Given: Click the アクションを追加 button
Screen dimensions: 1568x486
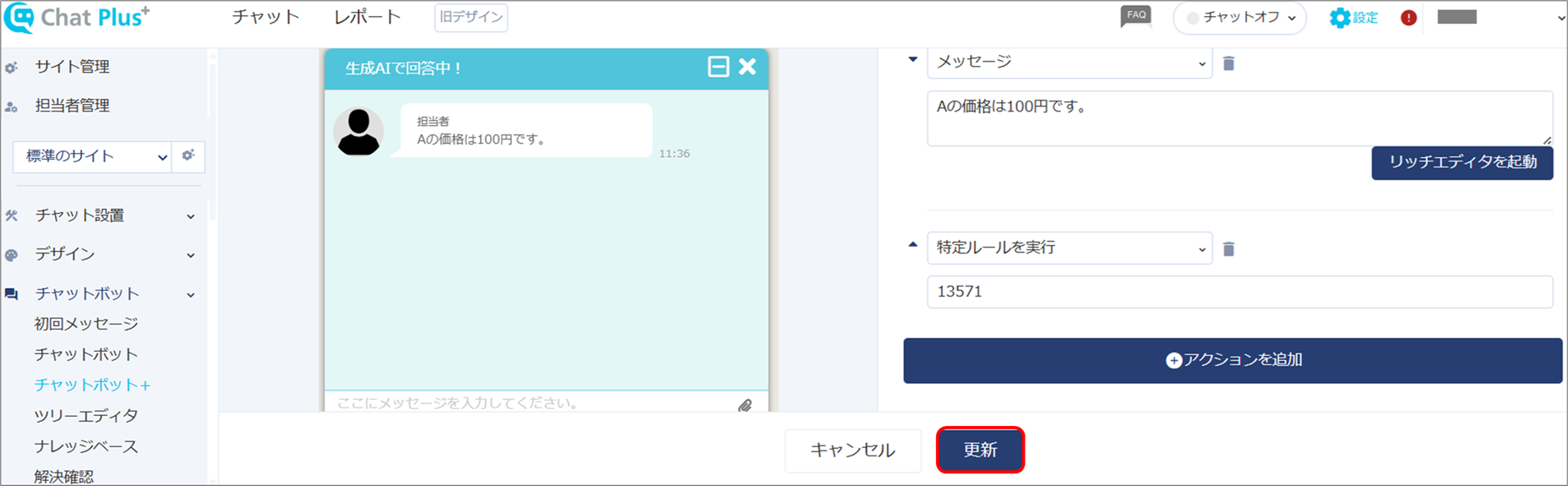Looking at the screenshot, I should coord(1233,360).
